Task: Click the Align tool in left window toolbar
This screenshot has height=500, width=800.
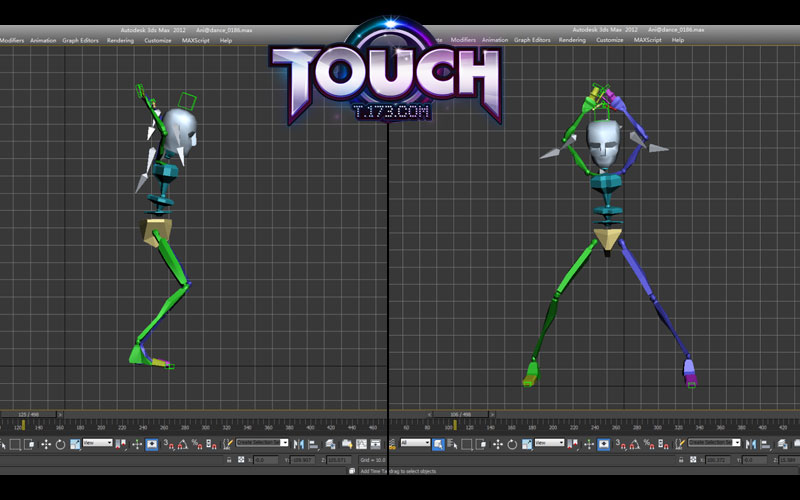Action: click(313, 444)
